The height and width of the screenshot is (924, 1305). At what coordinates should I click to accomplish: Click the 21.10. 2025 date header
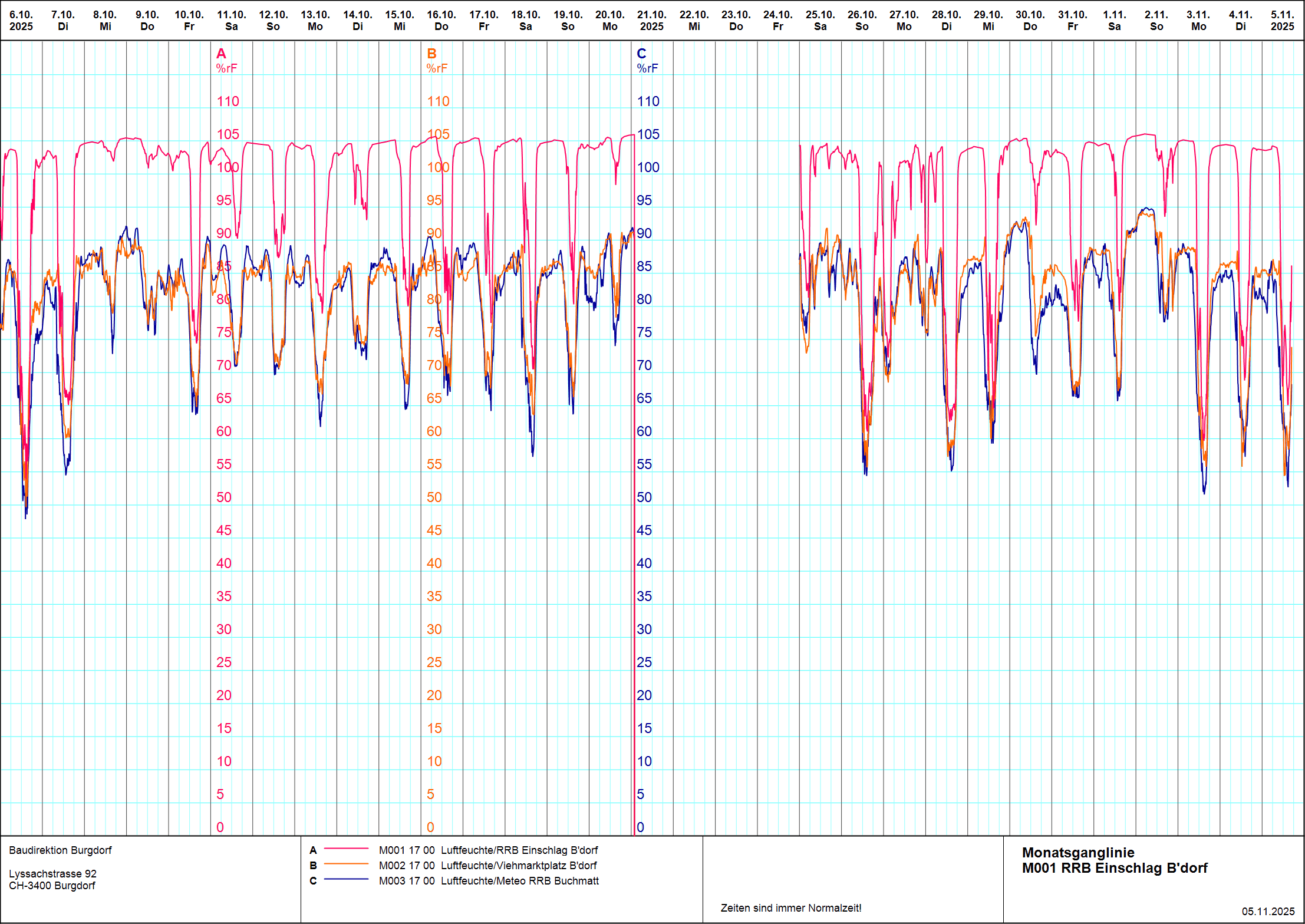pos(652,21)
